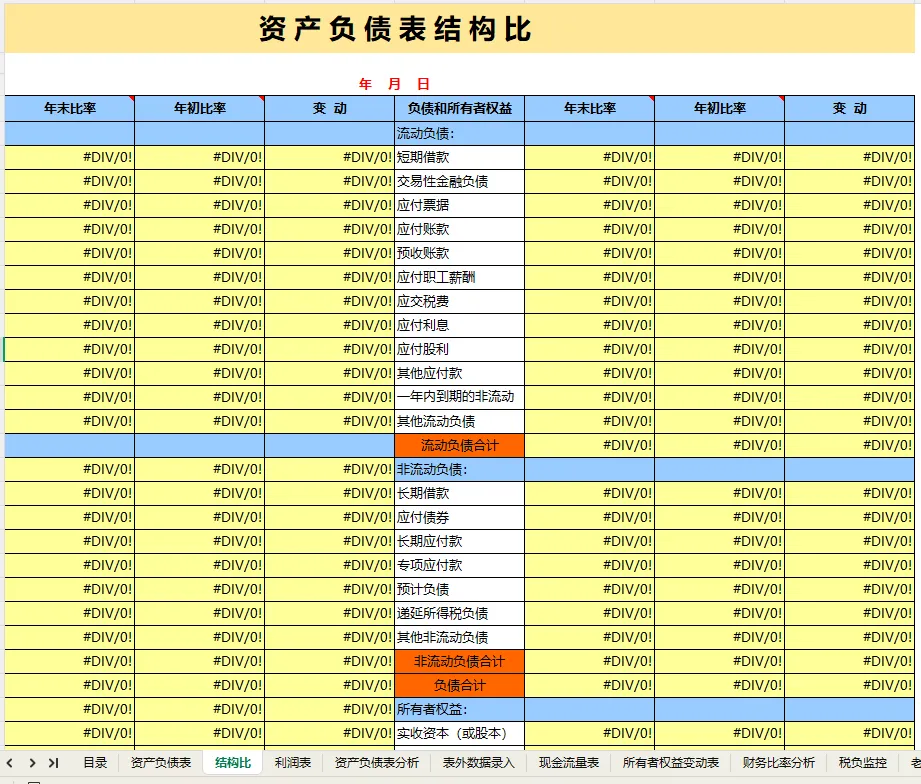Select #DIV/0! cell immediately right of 流动负债合计
The width and height of the screenshot is (921, 784).
[590, 445]
